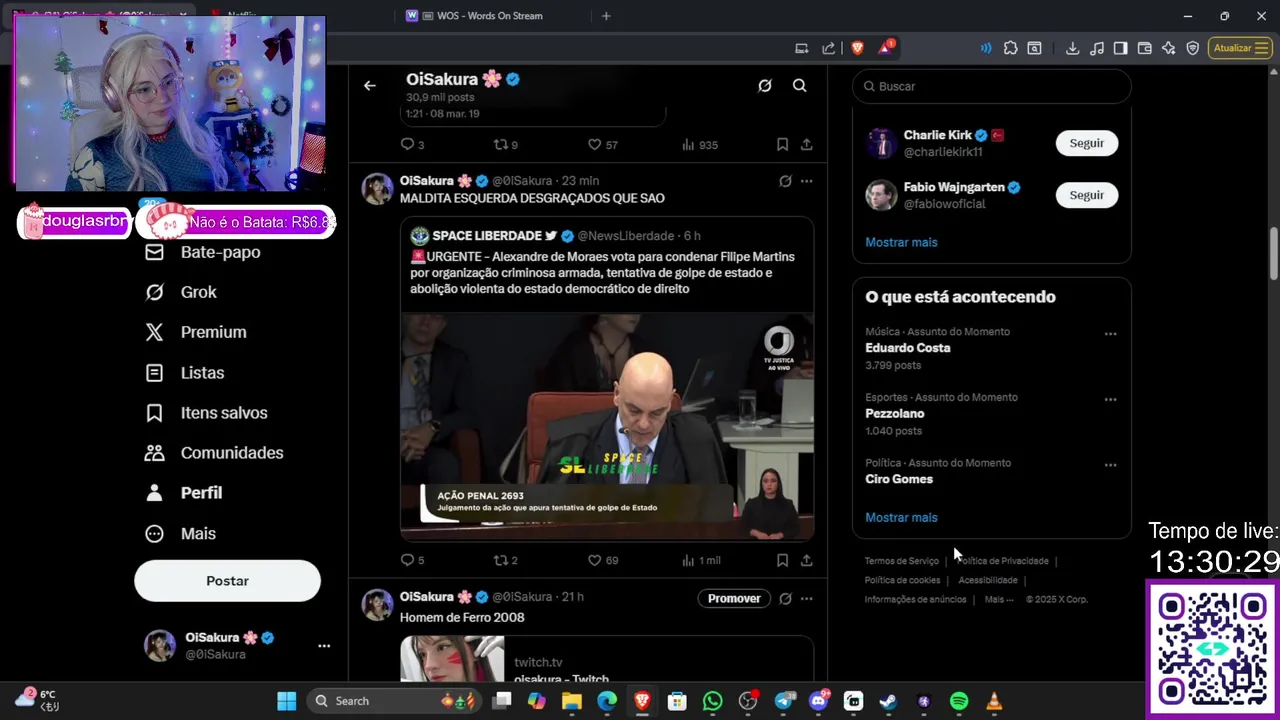
Task: Click Mostrar mais under who to follow
Action: (901, 242)
